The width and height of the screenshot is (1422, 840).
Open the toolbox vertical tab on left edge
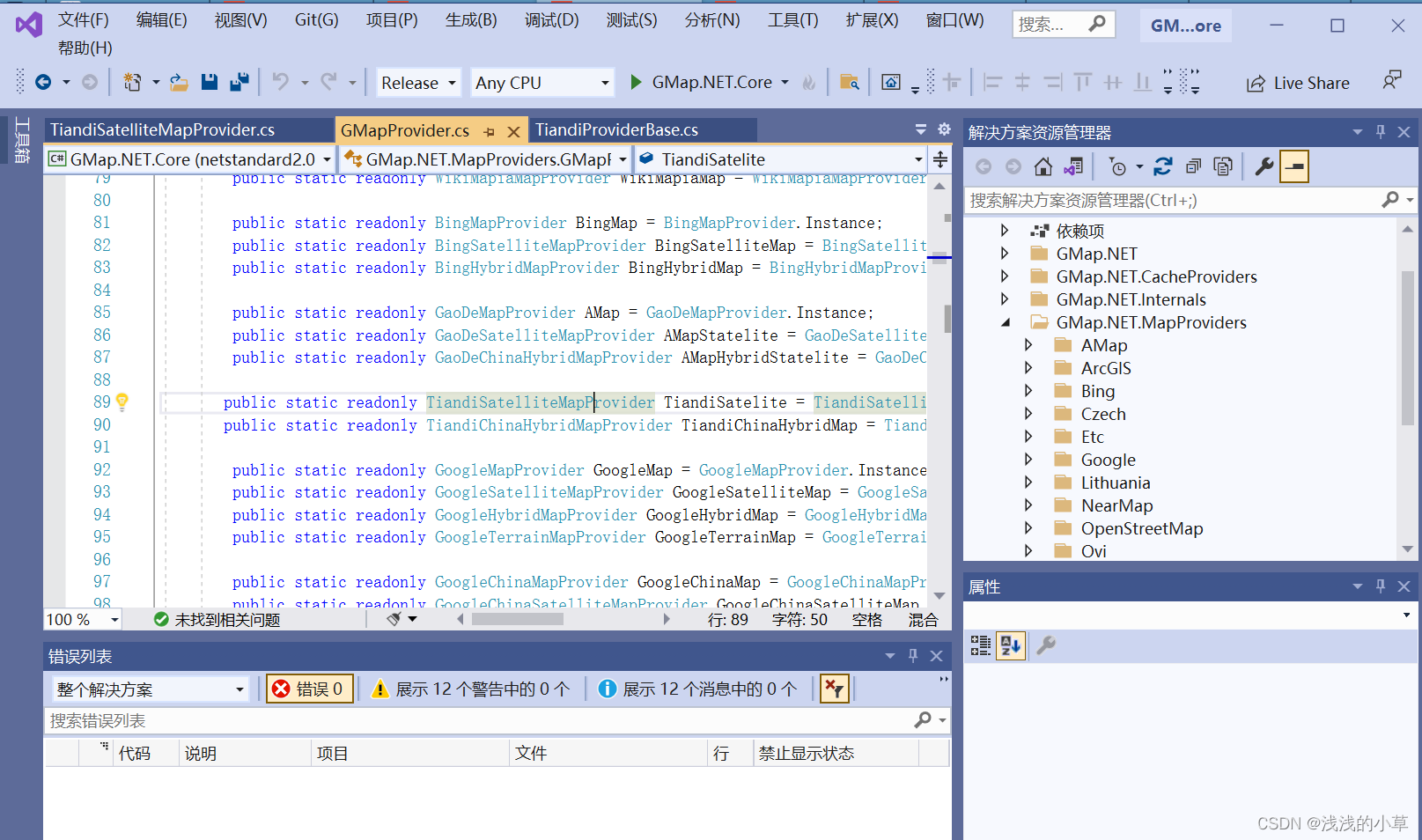pyautogui.click(x=22, y=140)
